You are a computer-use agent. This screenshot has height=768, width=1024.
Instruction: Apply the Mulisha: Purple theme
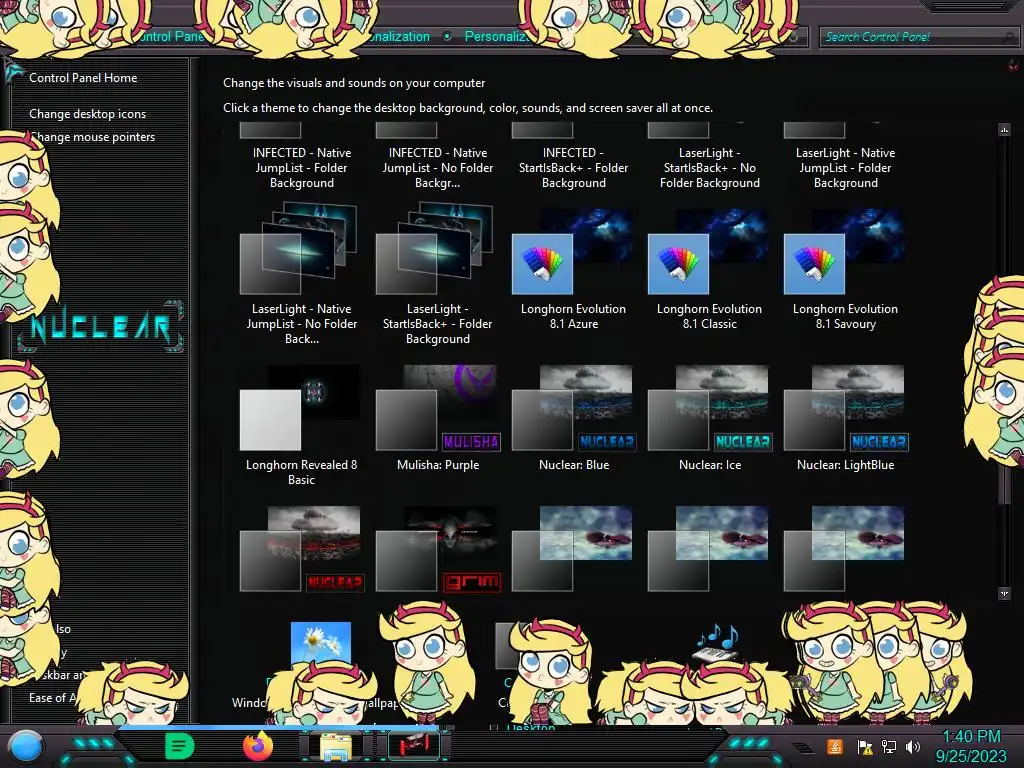pyautogui.click(x=438, y=418)
